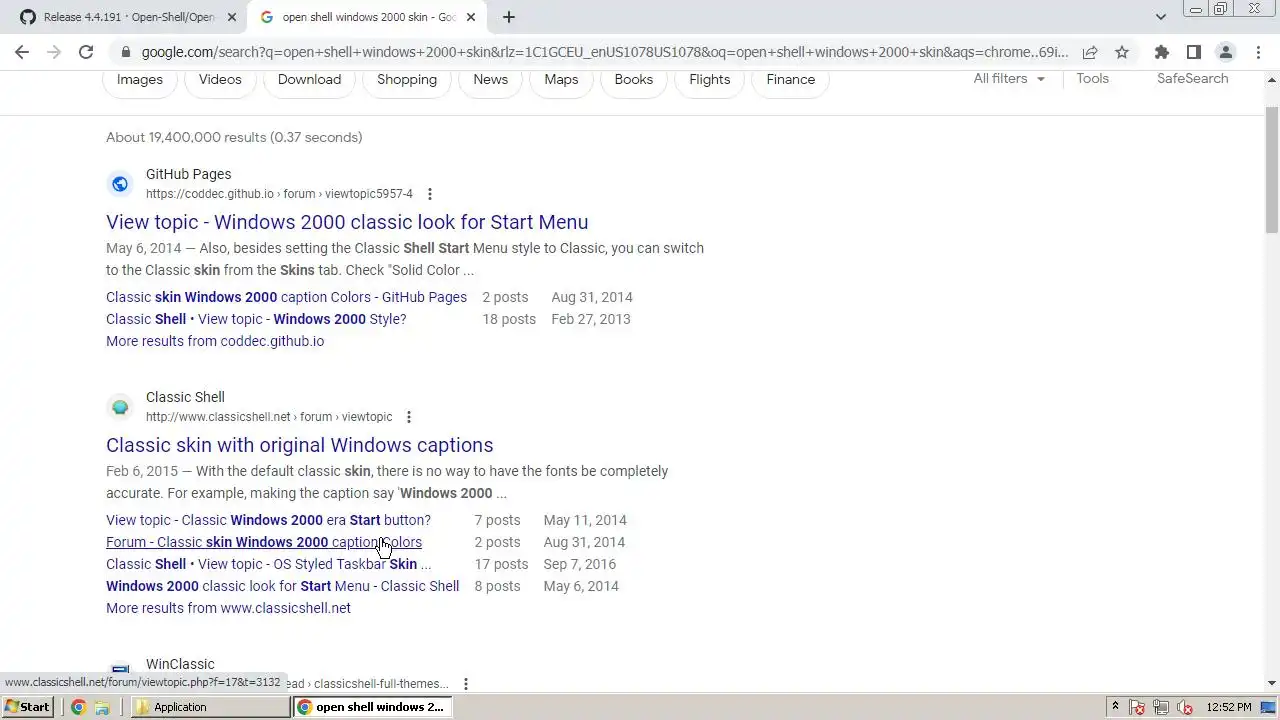The height and width of the screenshot is (720, 1280).
Task: Select the Shopping search filter
Action: point(407,79)
